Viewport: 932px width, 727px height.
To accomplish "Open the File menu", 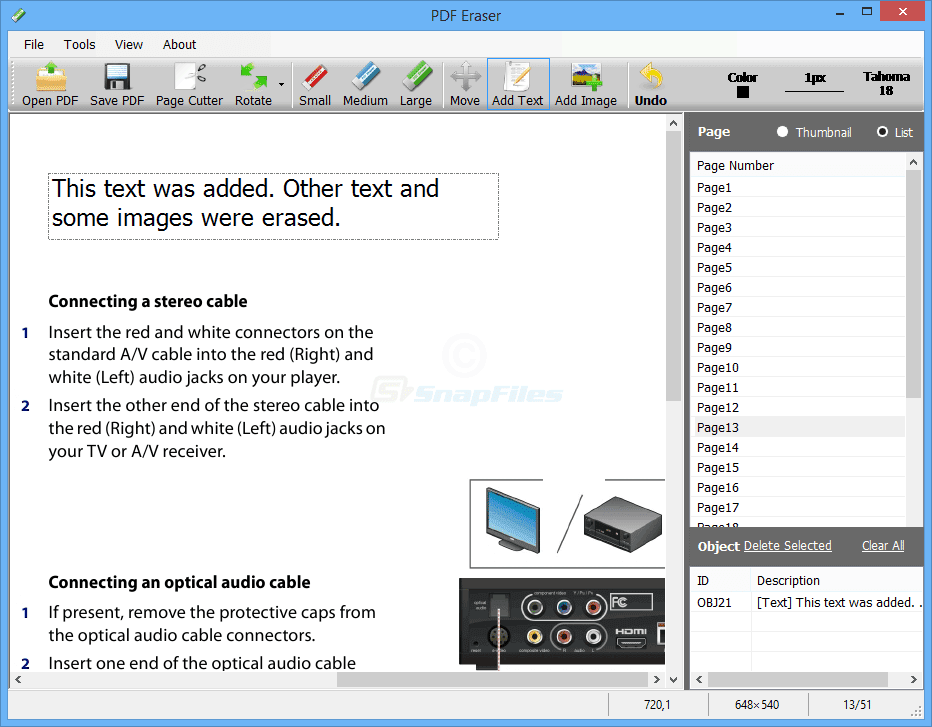I will point(34,45).
